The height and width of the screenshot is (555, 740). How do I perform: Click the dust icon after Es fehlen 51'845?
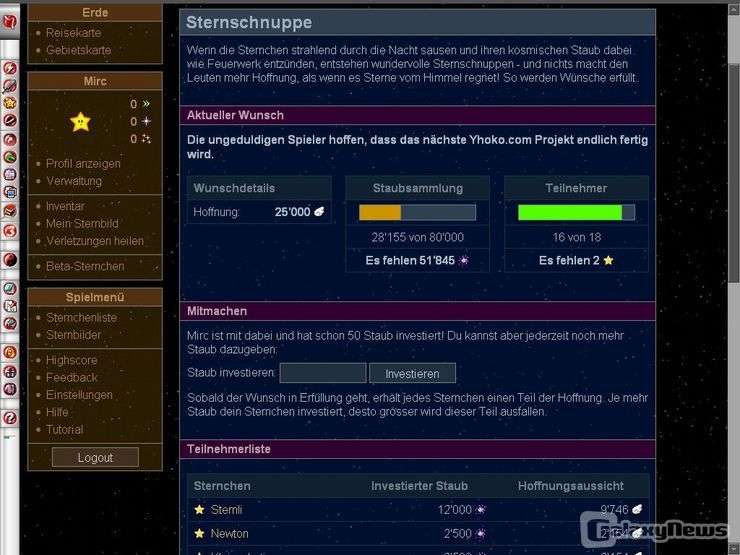463,261
